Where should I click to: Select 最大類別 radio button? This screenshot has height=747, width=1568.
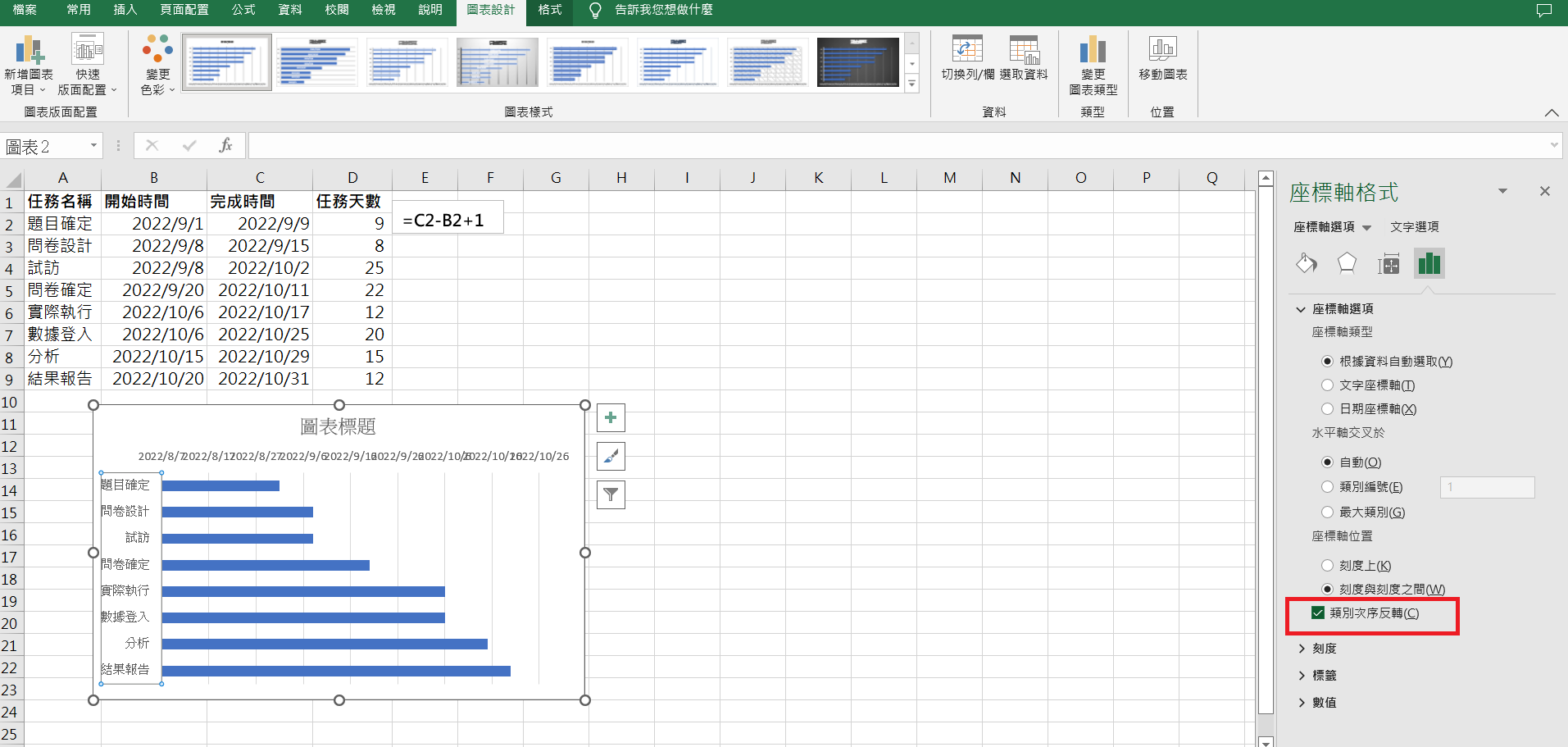click(x=1328, y=512)
